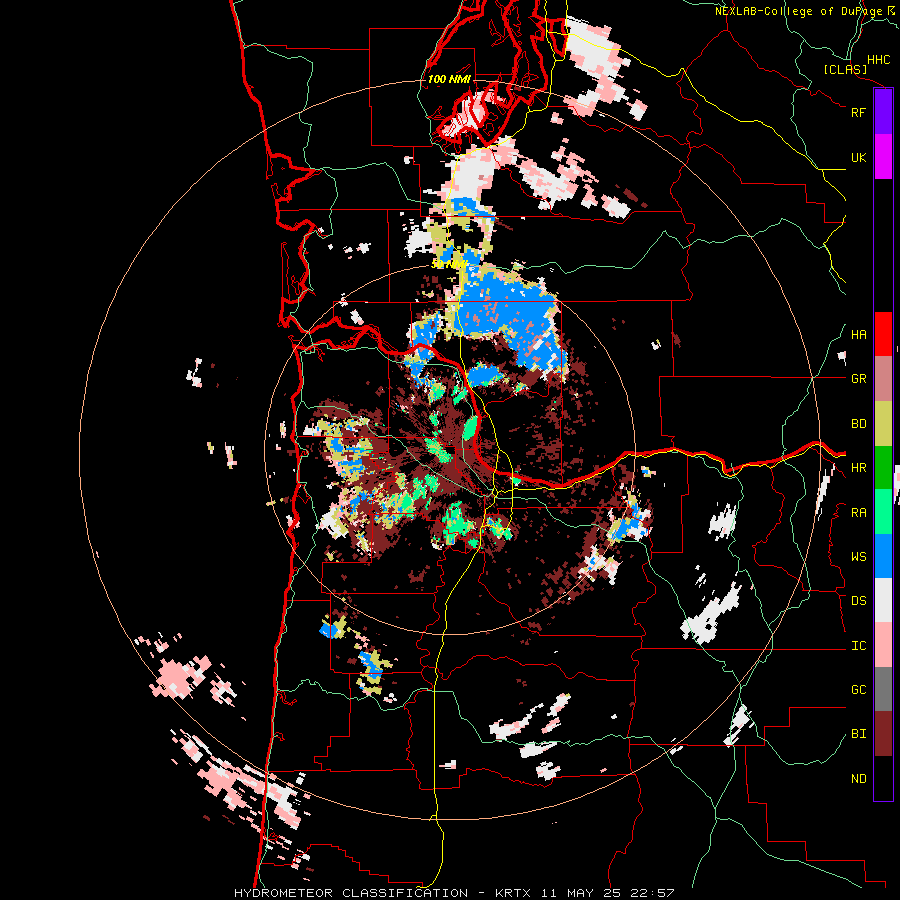Click the "BI" legend label
Viewport: 900px width, 900px height.
pyautogui.click(x=858, y=734)
